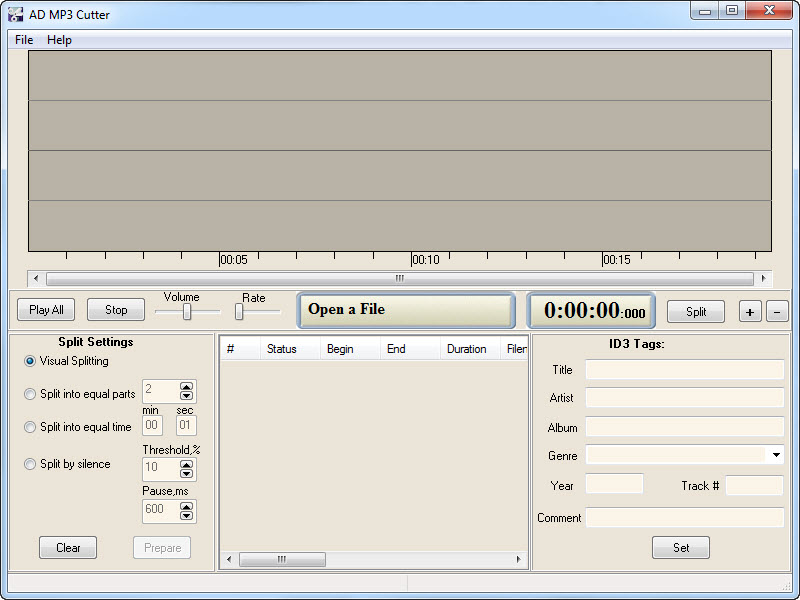Open the Genre dropdown list

(775, 455)
